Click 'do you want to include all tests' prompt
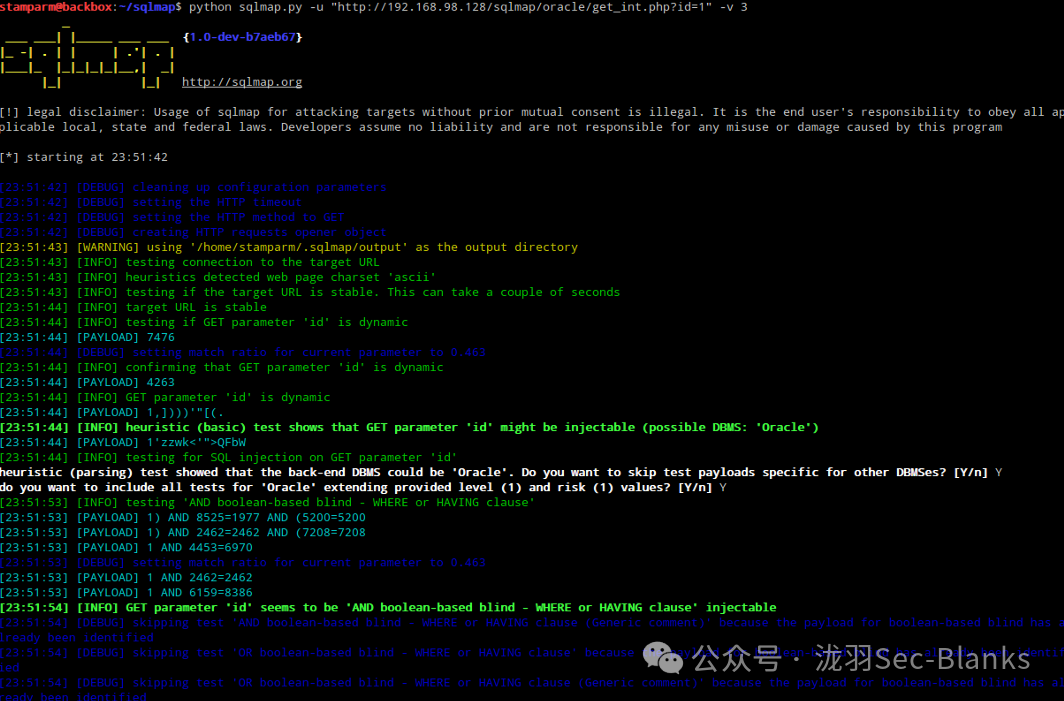Viewport: 1064px width, 701px height. [363, 487]
